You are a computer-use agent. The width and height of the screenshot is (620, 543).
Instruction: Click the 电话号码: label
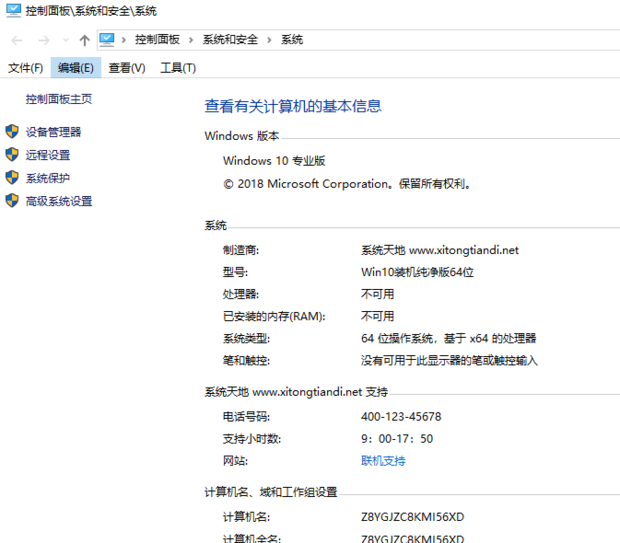(246, 416)
